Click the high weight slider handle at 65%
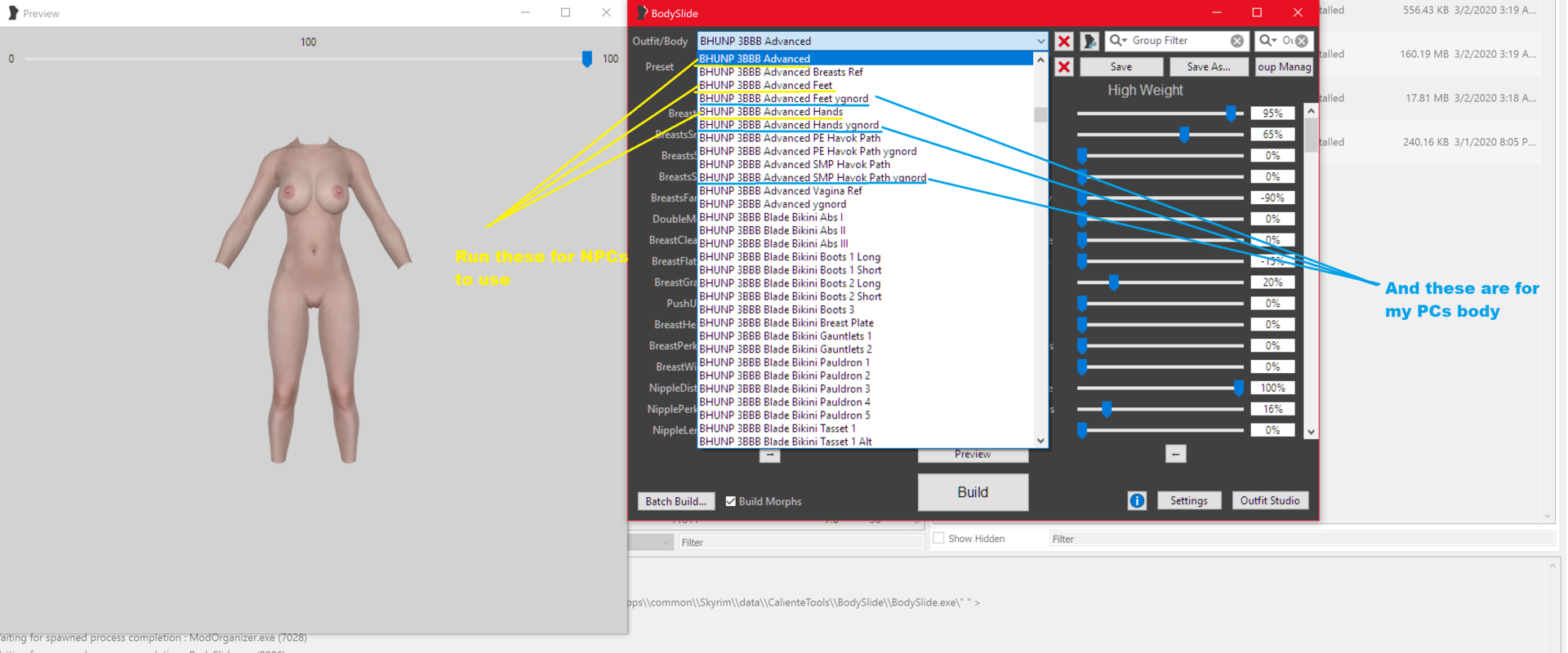The image size is (1568, 653). [x=1183, y=135]
